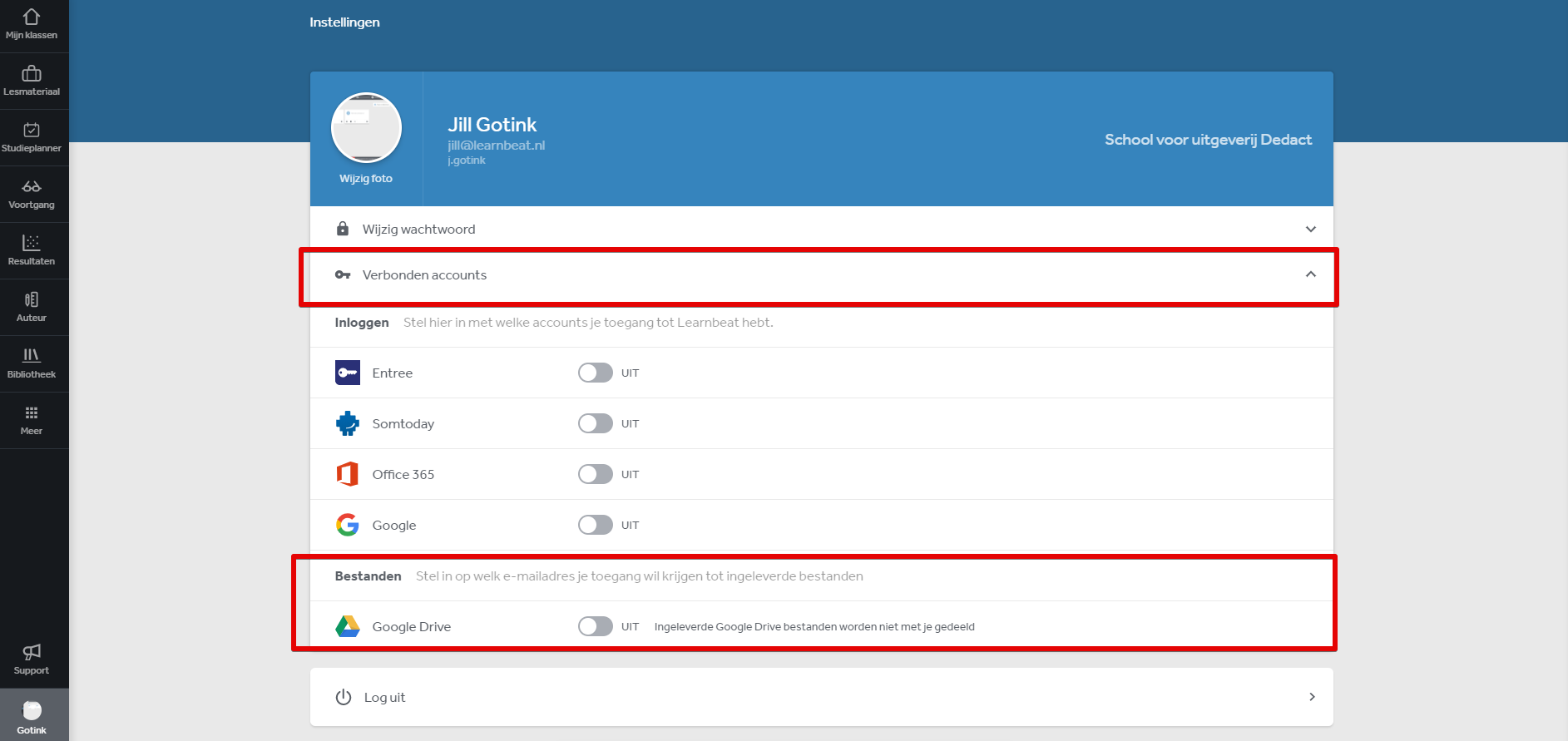Enable the Somtoday login toggle
The height and width of the screenshot is (741, 1568).
point(596,423)
